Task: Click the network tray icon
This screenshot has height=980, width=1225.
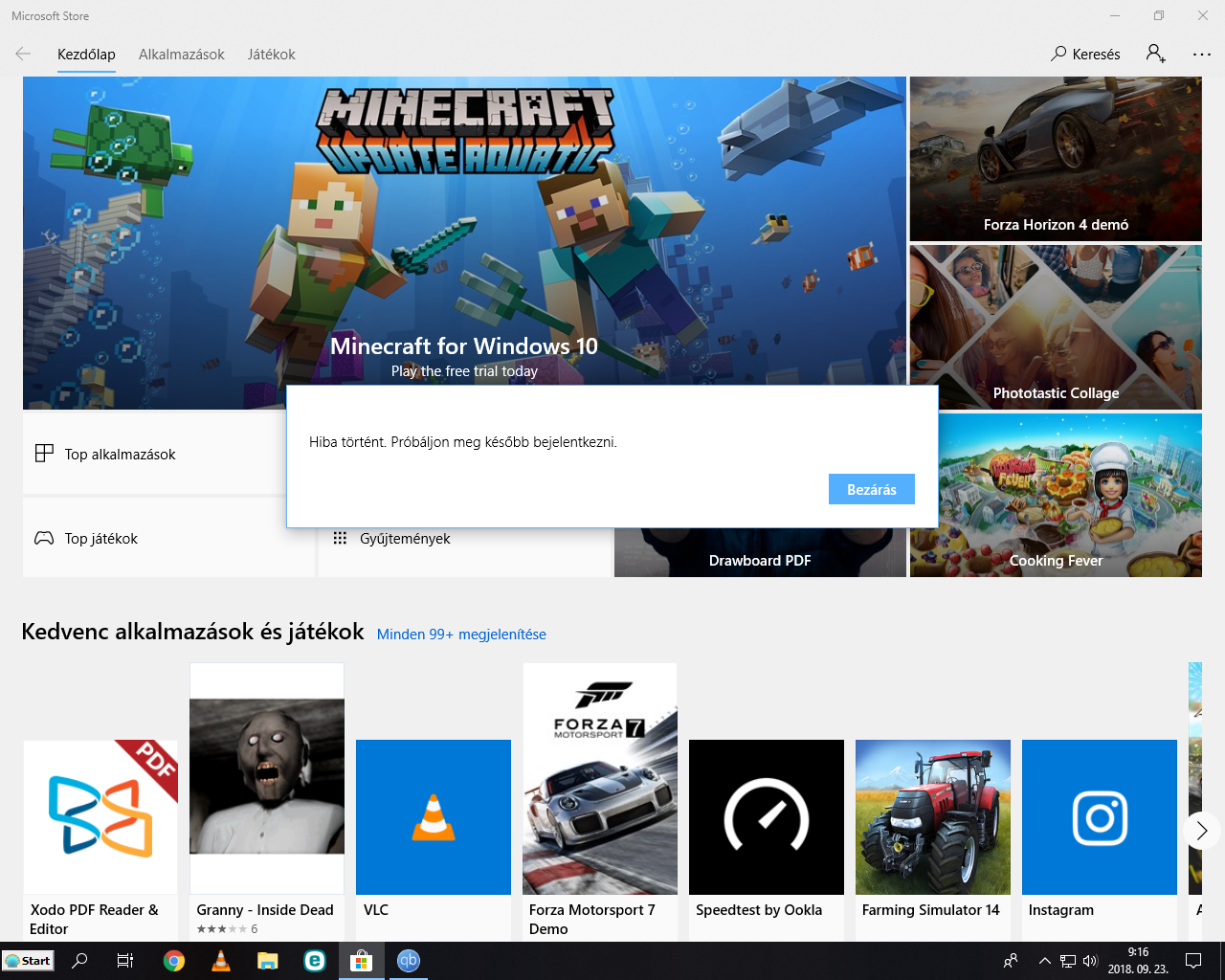Action: tap(1068, 961)
